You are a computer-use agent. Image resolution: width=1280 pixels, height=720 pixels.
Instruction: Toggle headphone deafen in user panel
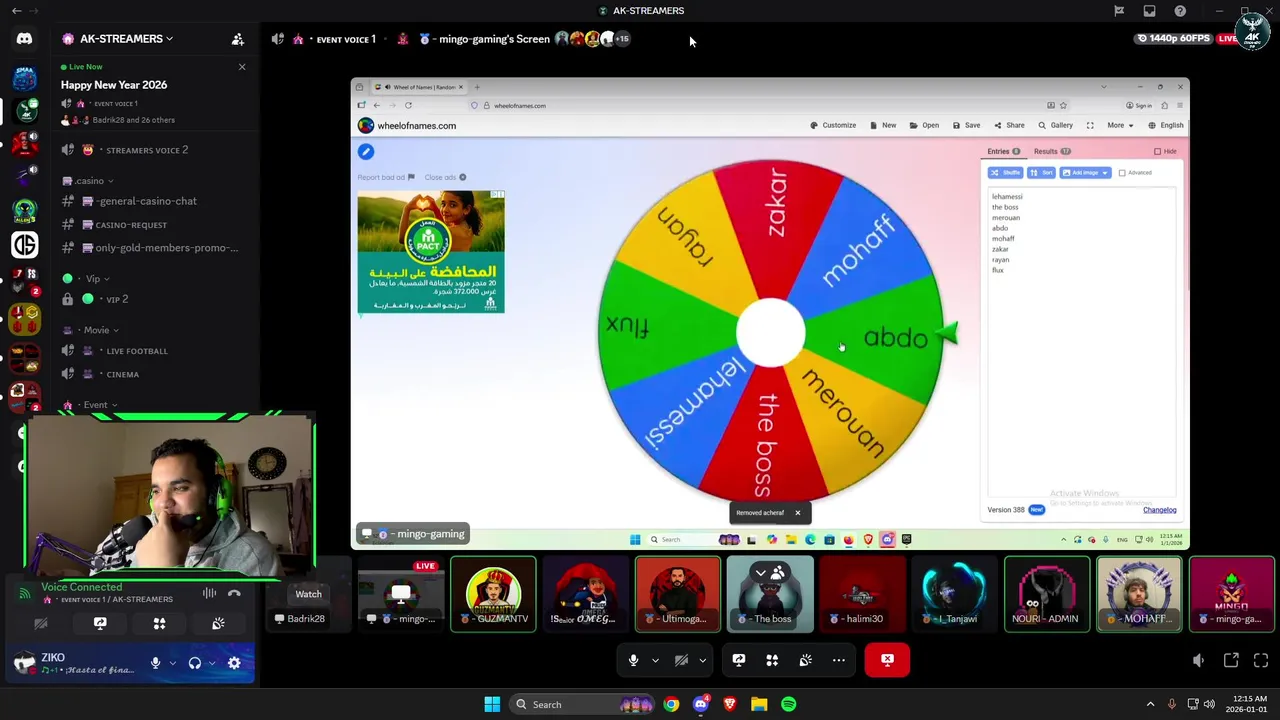click(195, 662)
